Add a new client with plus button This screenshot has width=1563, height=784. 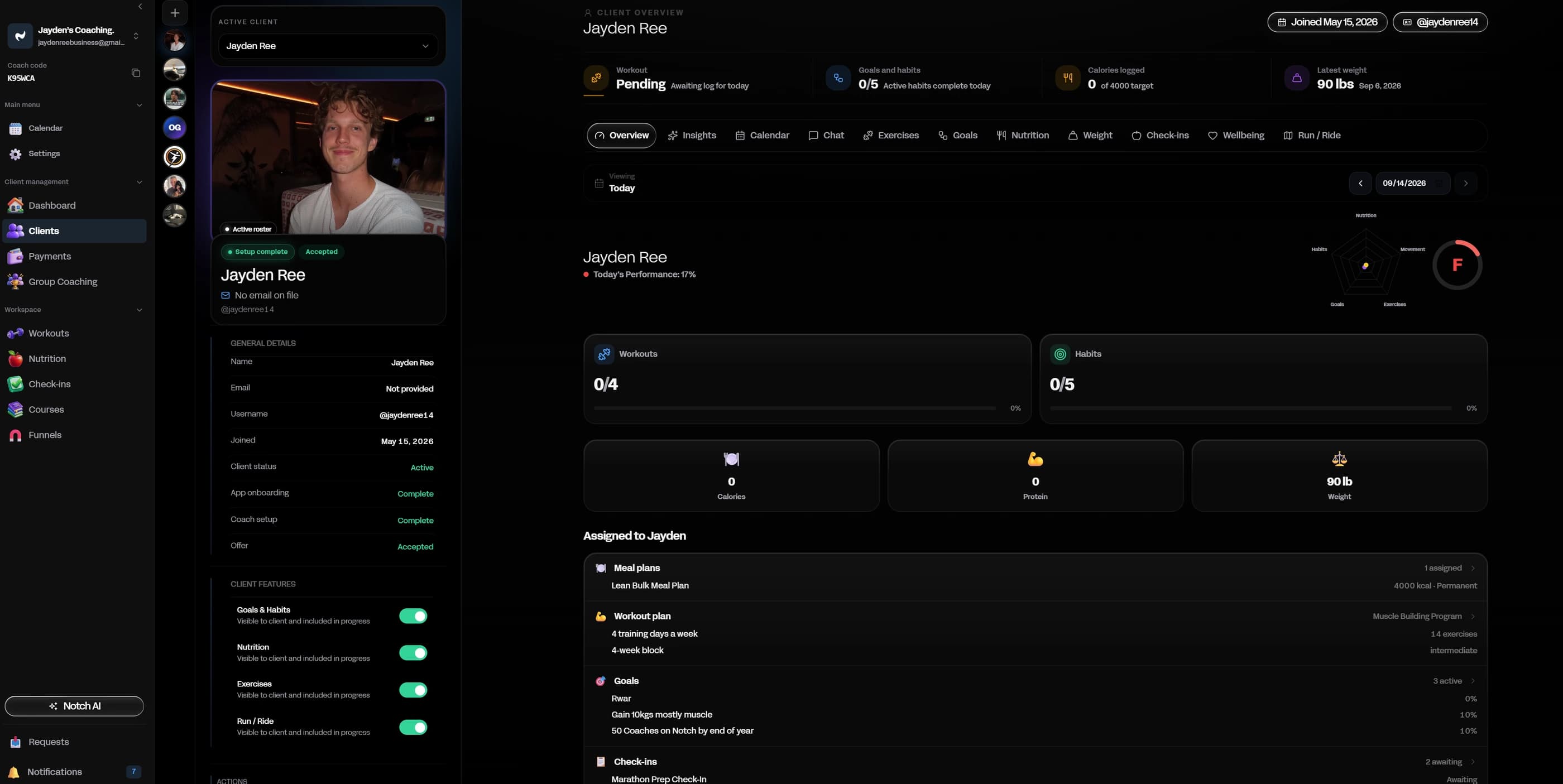[175, 13]
